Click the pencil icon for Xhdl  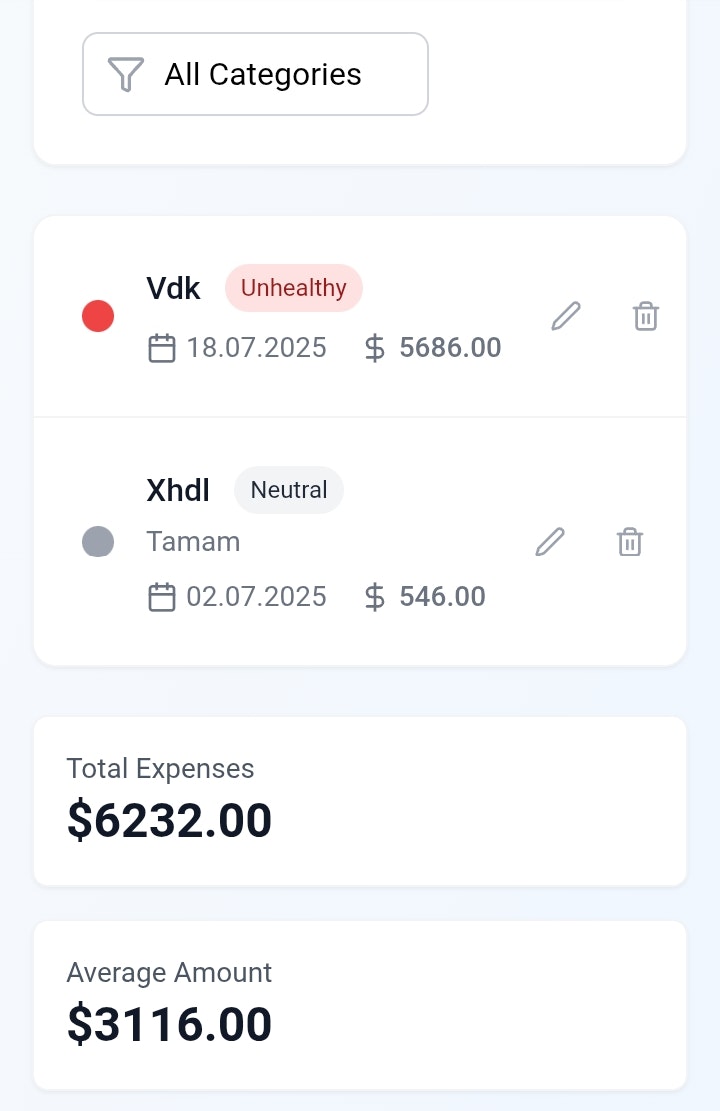[x=550, y=542]
